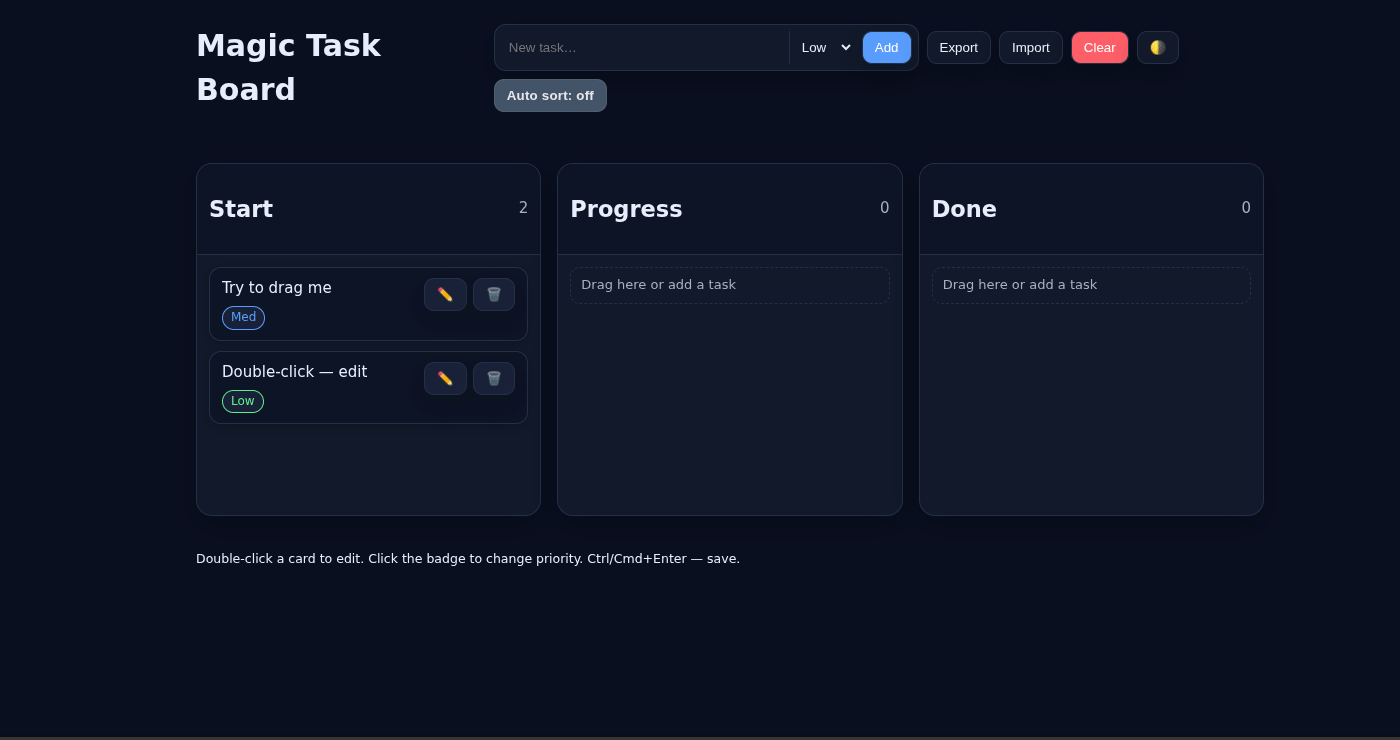Focus the 'New task…' input field
The width and height of the screenshot is (1400, 740).
click(643, 48)
